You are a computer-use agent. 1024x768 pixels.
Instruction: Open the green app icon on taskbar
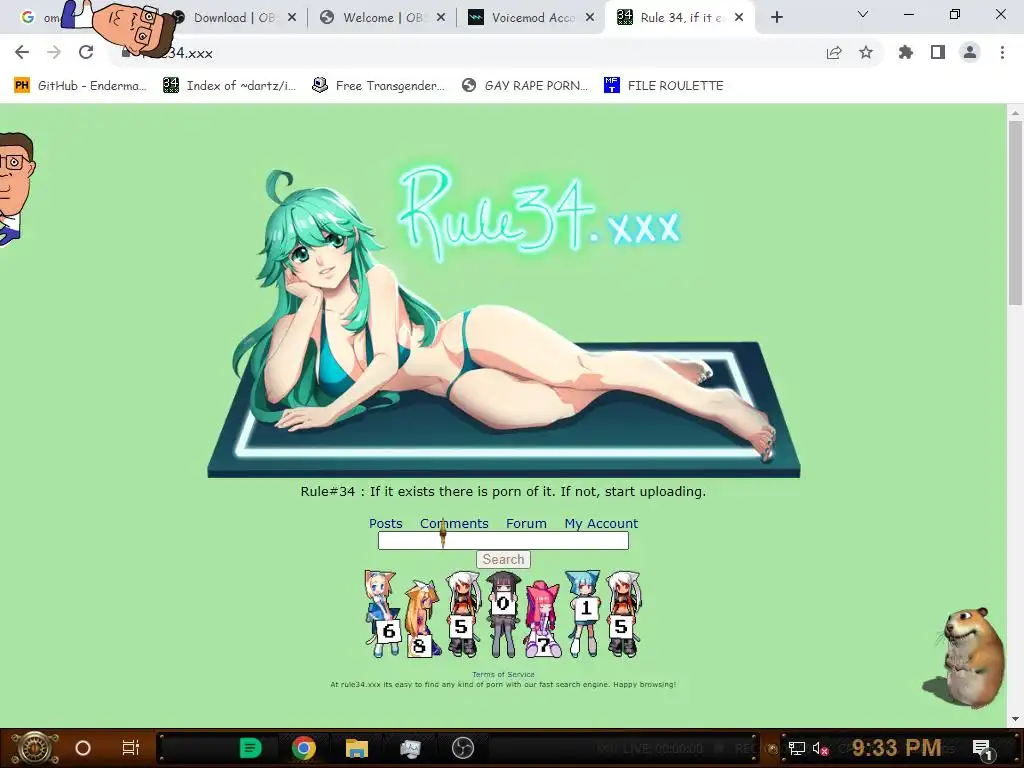pyautogui.click(x=250, y=748)
